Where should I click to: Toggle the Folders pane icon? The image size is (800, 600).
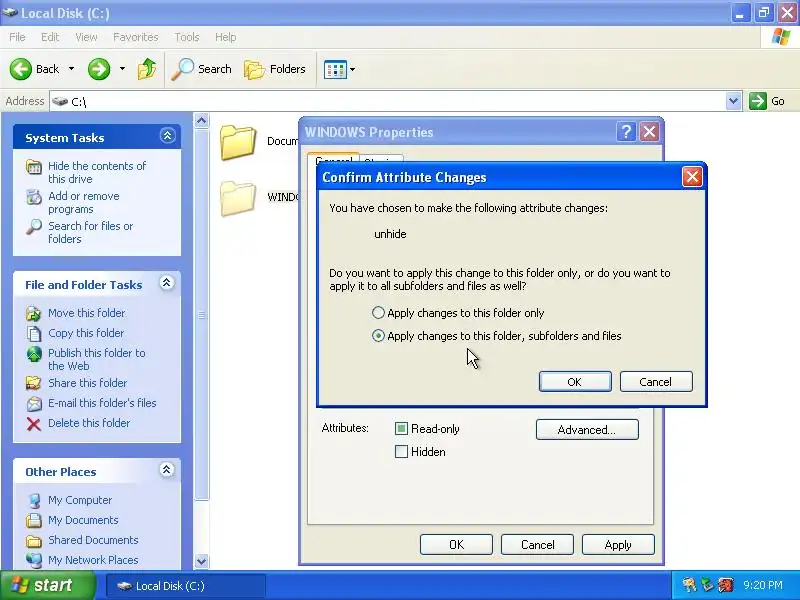254,69
